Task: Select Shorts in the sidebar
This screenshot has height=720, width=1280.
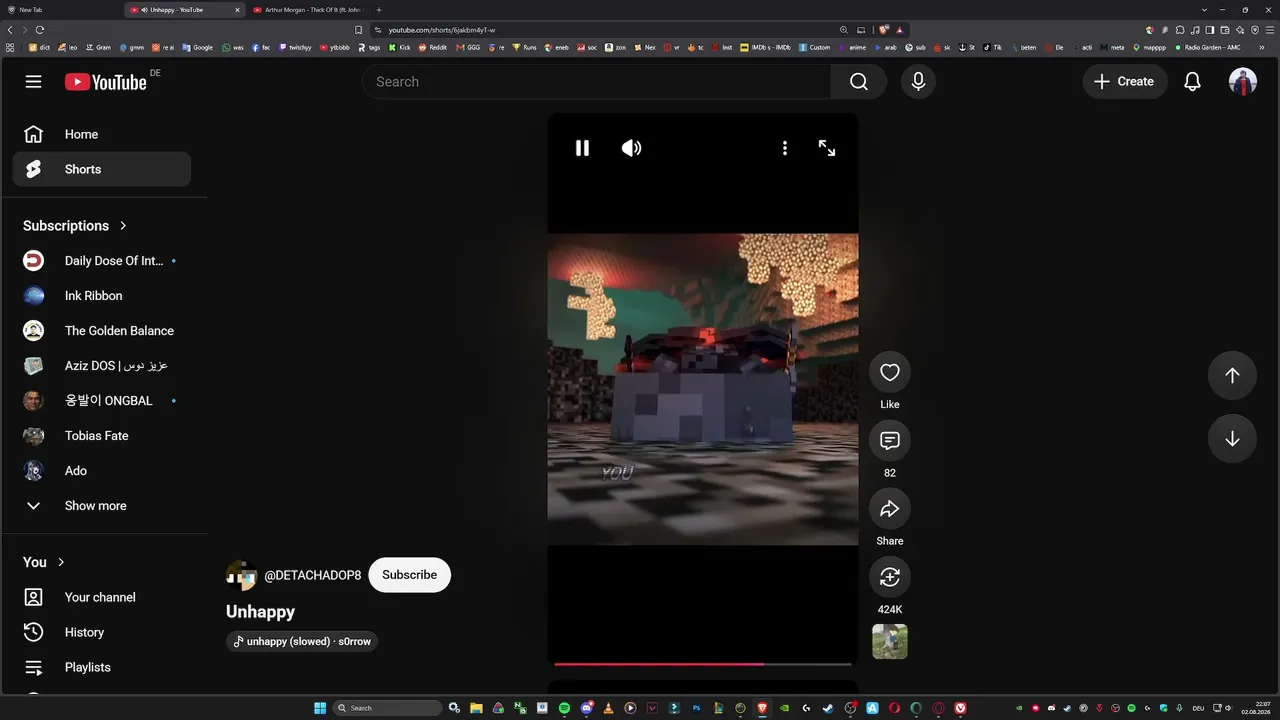Action: pos(101,169)
